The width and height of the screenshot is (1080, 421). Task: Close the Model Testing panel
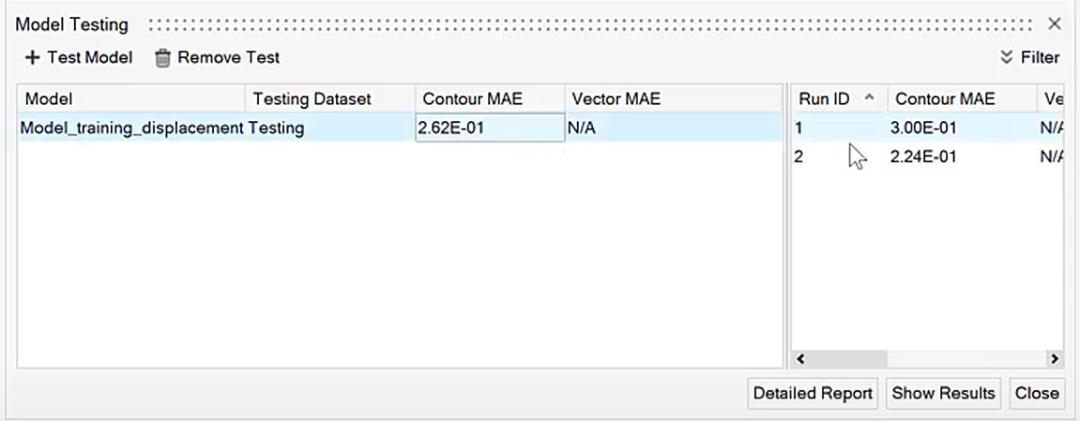click(1054, 24)
